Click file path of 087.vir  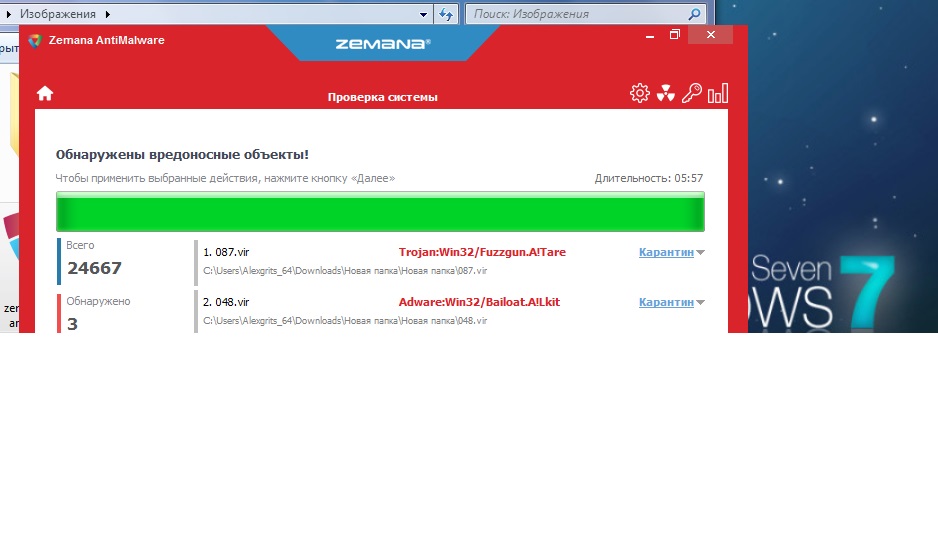(345, 271)
